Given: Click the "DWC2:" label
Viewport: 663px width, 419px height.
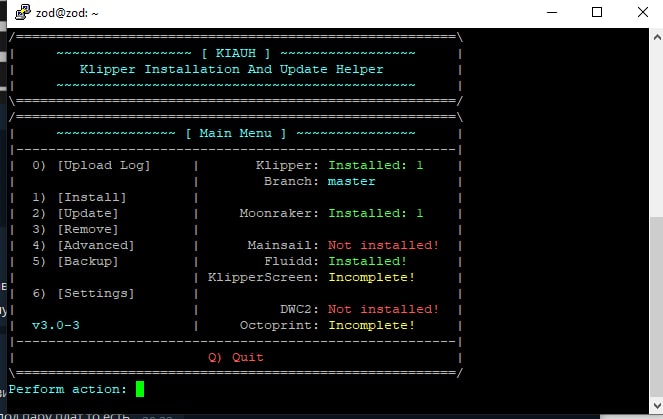Looking at the screenshot, I should tap(299, 309).
